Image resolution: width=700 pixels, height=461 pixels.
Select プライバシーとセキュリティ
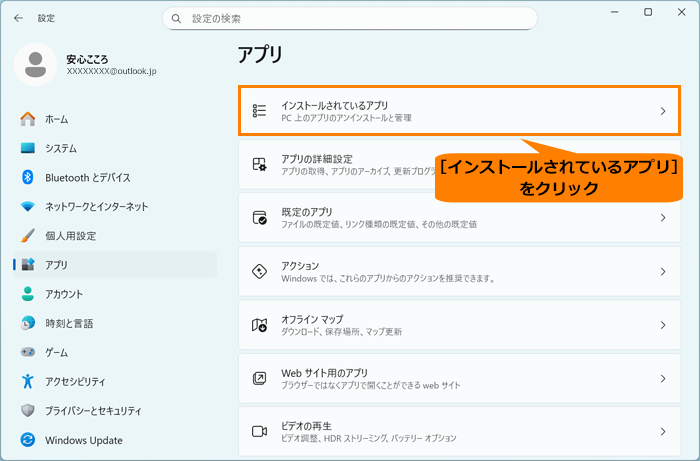(115, 411)
